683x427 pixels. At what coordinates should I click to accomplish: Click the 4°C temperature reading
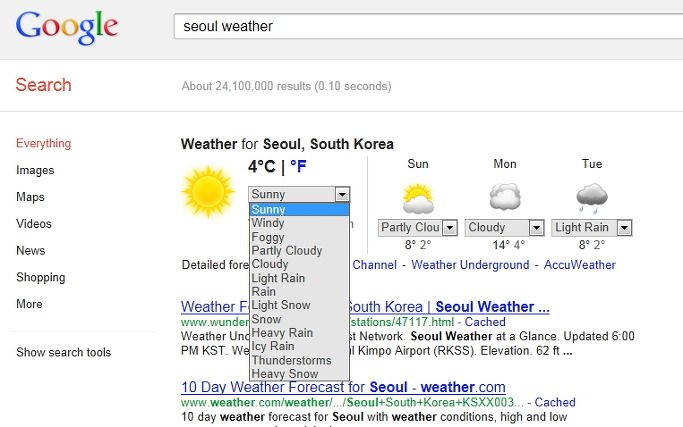click(x=262, y=166)
